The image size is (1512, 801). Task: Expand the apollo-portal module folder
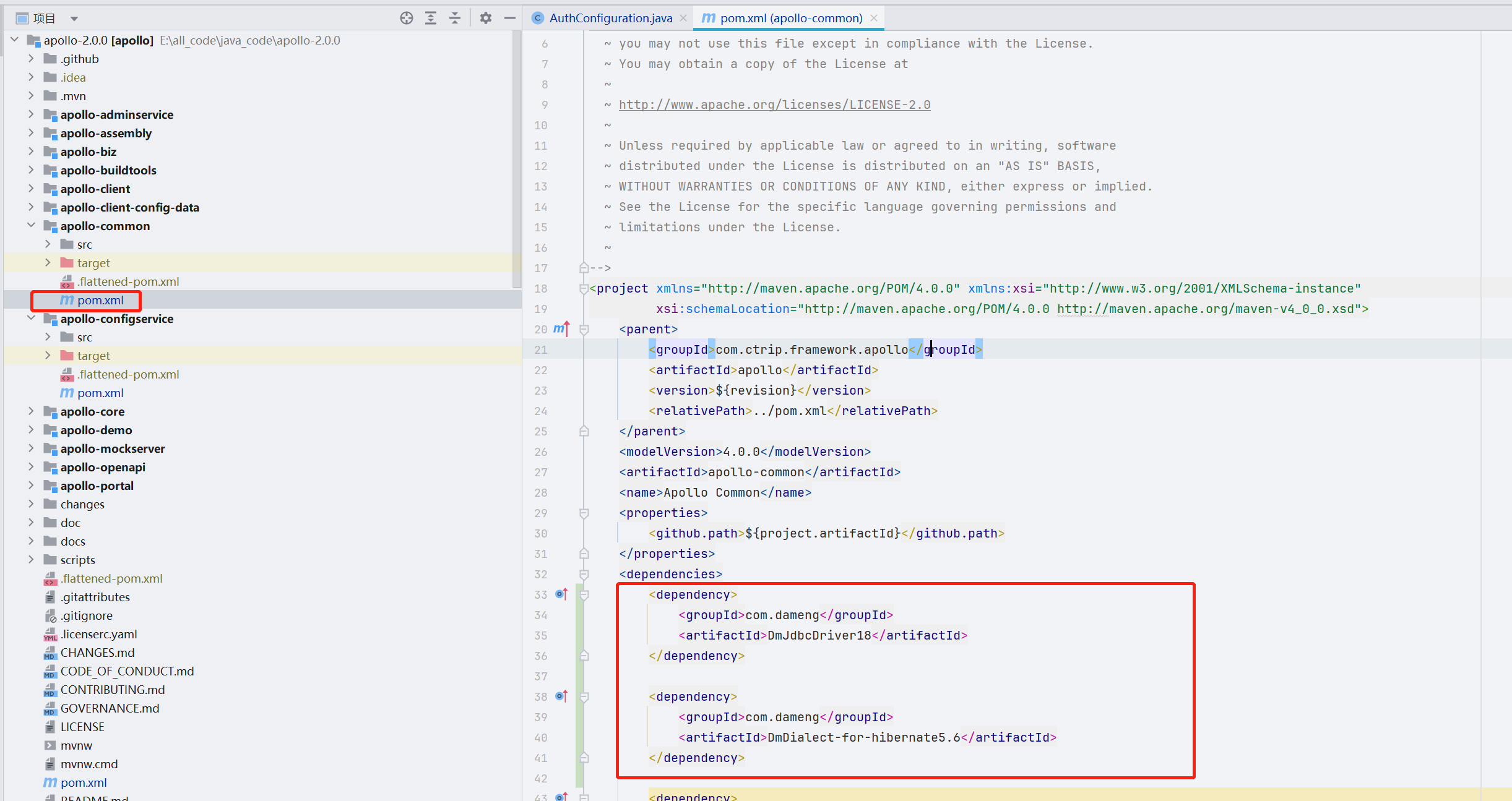(31, 486)
